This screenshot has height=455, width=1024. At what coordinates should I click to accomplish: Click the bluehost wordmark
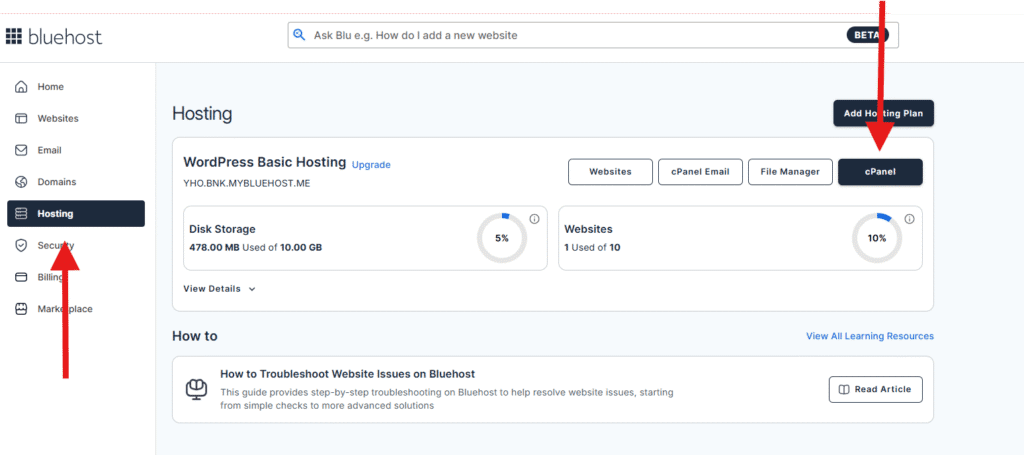tap(65, 37)
